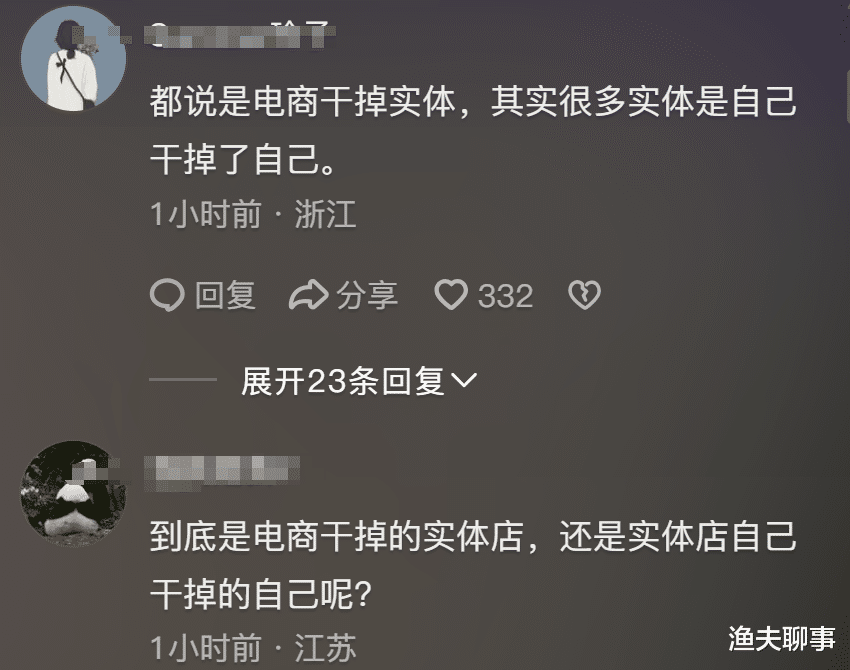Click the chevron beside 展开23条回复

pos(464,381)
